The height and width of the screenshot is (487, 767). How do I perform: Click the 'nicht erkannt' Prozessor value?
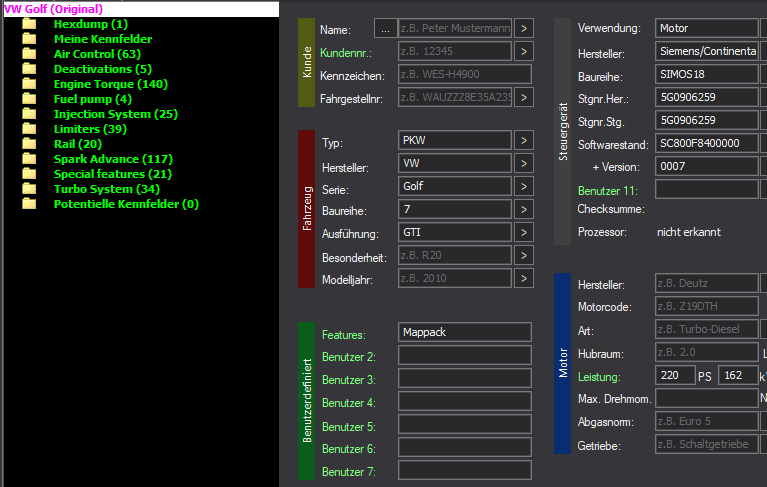click(x=689, y=232)
